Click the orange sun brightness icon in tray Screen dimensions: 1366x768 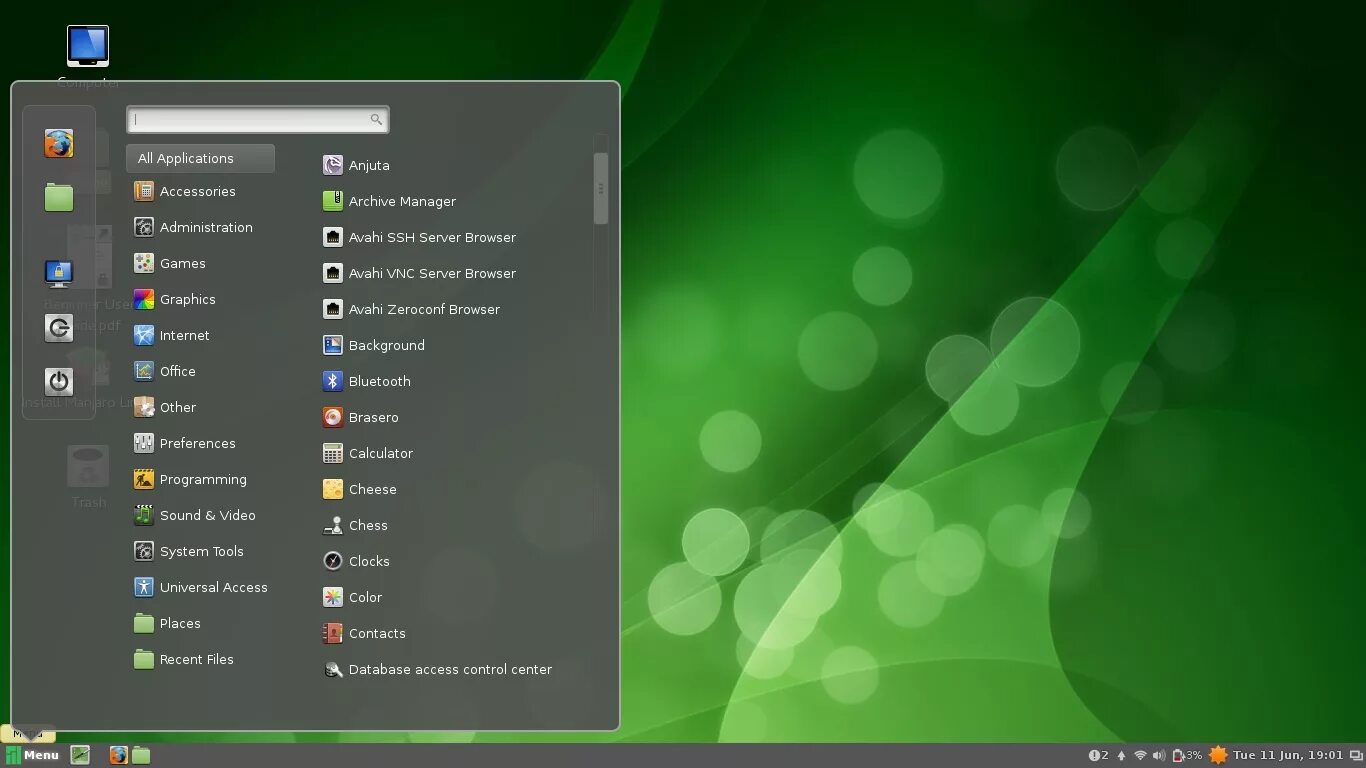coord(1218,755)
